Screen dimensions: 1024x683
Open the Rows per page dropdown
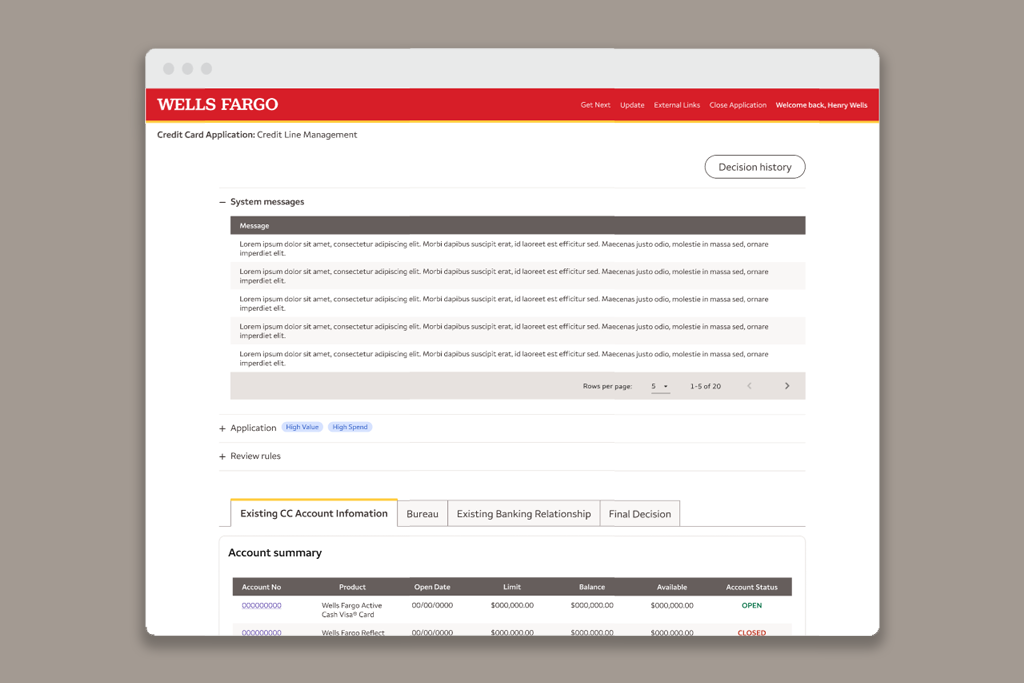point(660,386)
